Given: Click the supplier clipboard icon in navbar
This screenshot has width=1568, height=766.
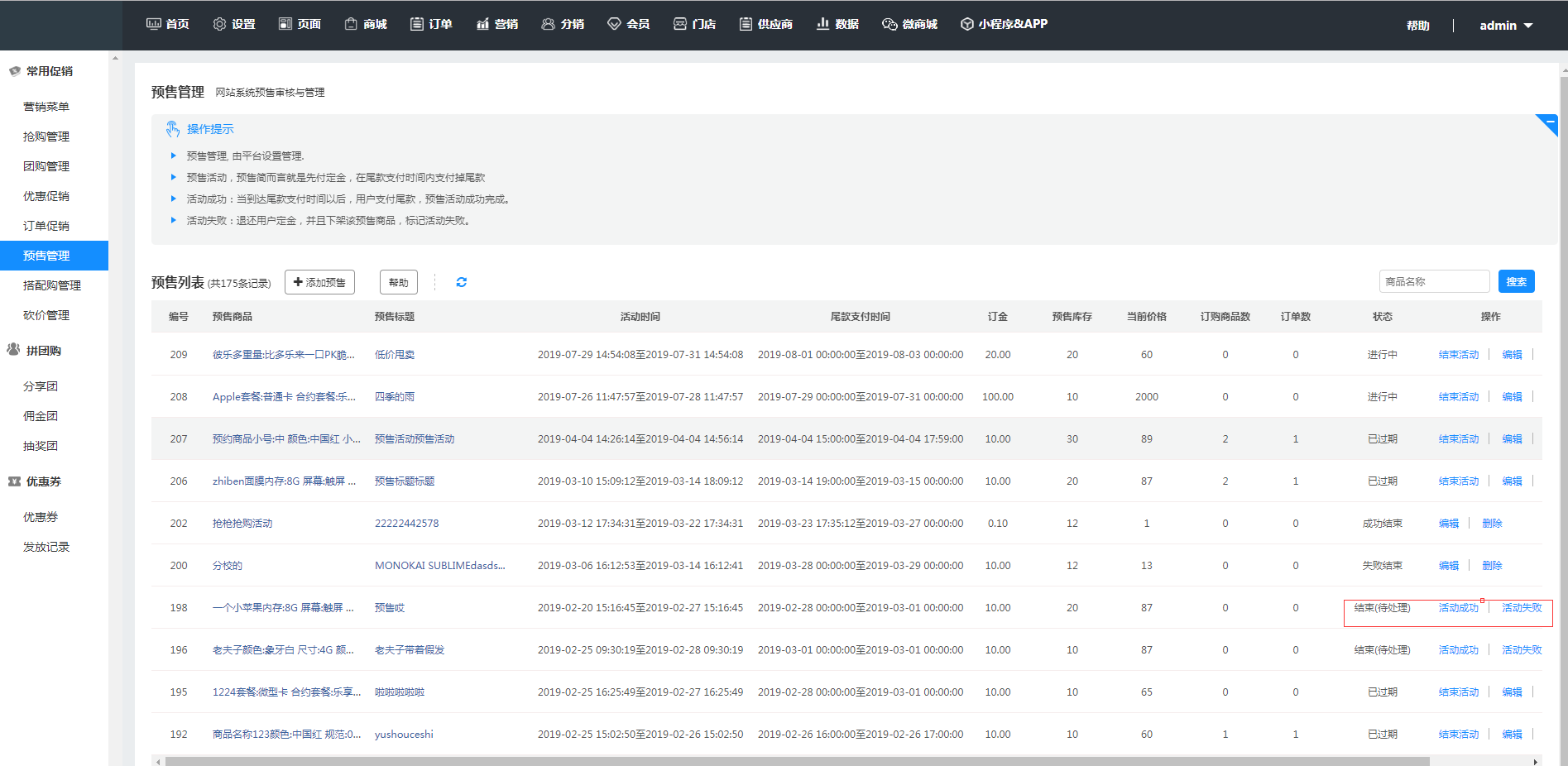Looking at the screenshot, I should click(746, 24).
